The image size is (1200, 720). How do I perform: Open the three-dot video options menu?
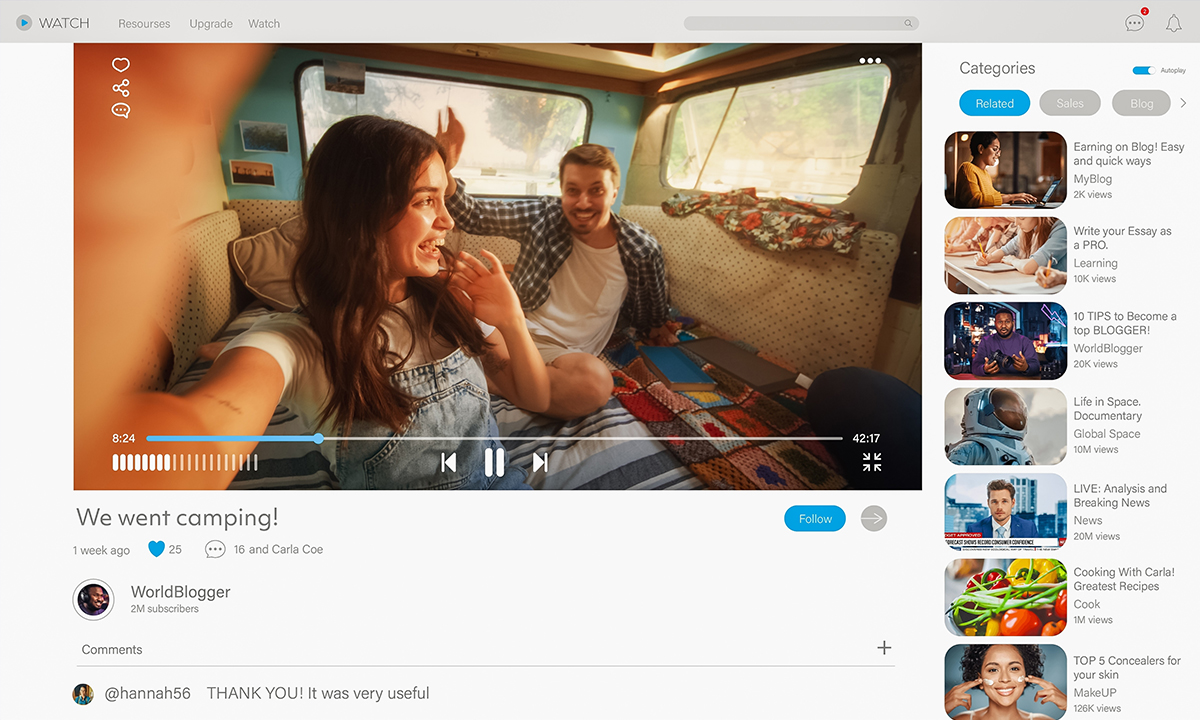(x=870, y=61)
